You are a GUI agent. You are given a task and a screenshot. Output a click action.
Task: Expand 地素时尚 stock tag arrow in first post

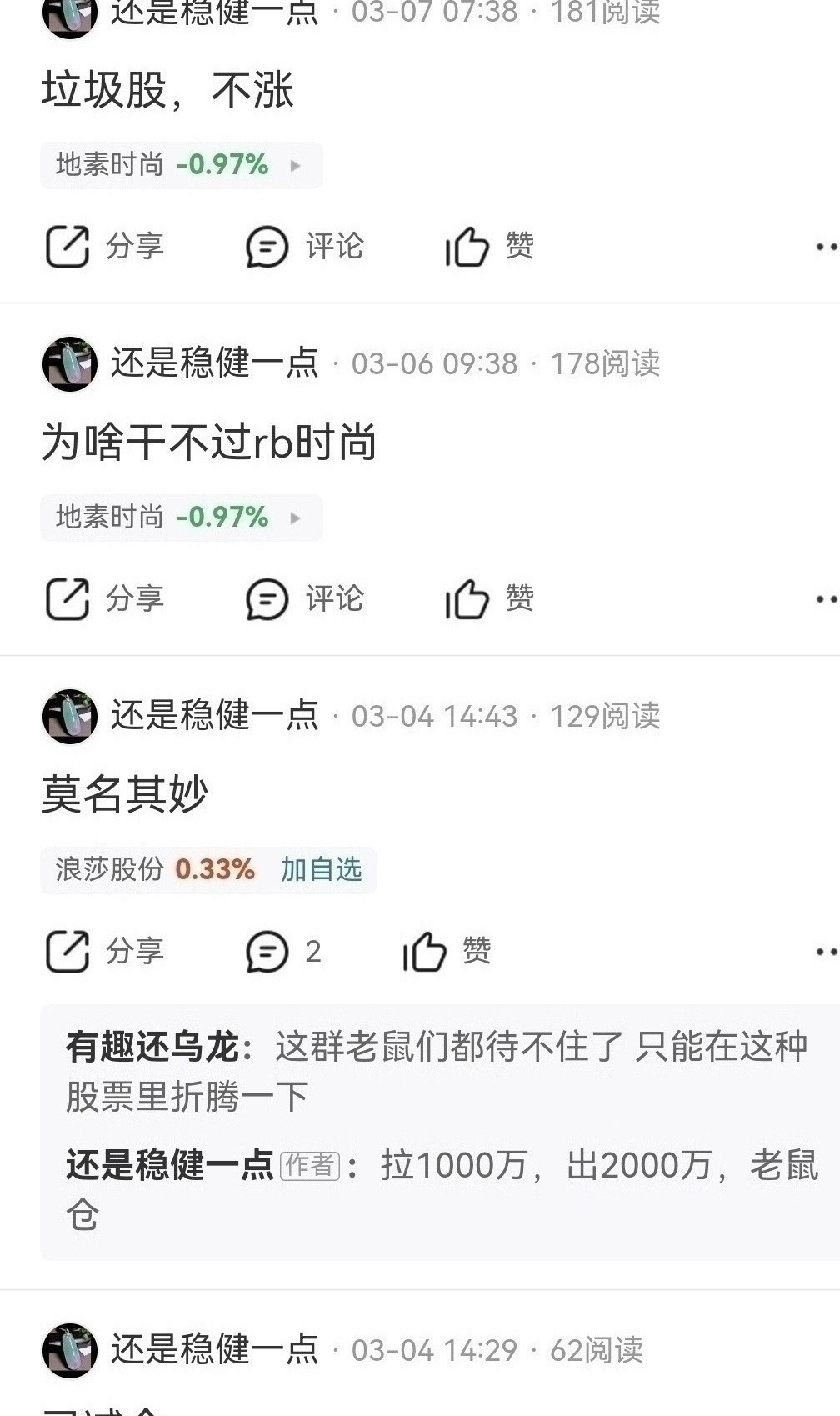(x=295, y=166)
